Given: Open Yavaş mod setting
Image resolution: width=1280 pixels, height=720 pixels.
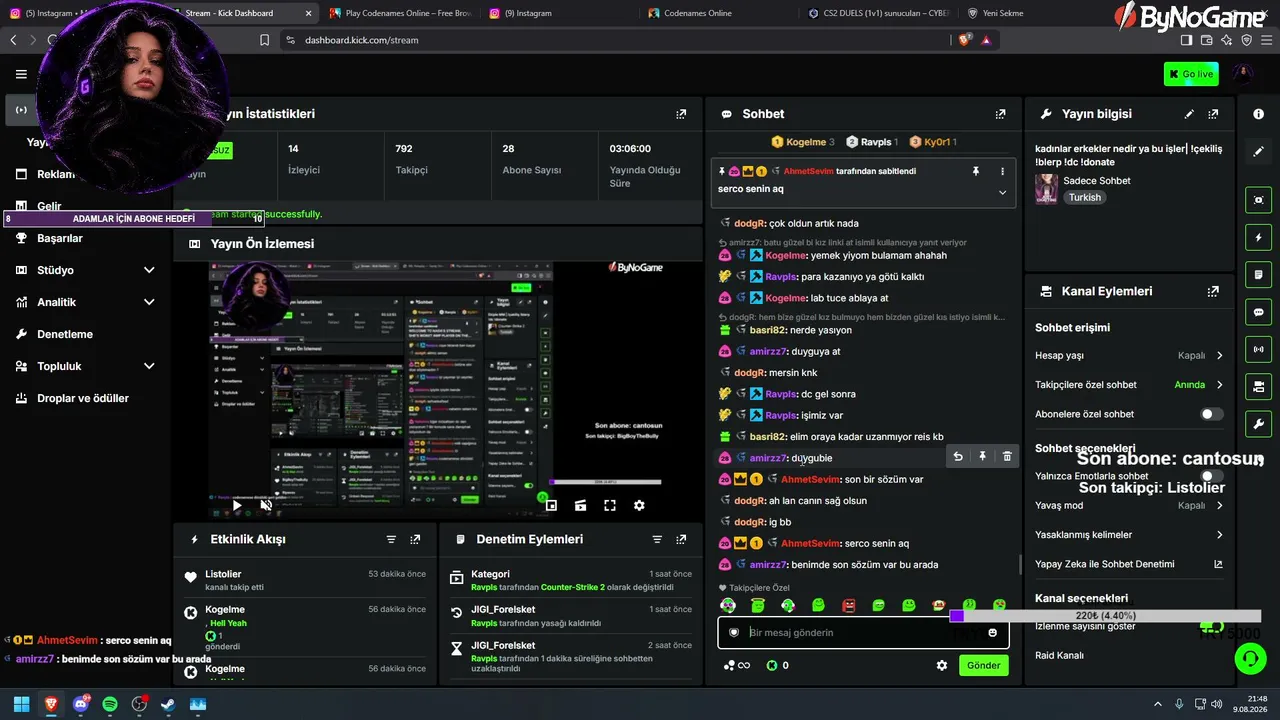Looking at the screenshot, I should click(1130, 505).
